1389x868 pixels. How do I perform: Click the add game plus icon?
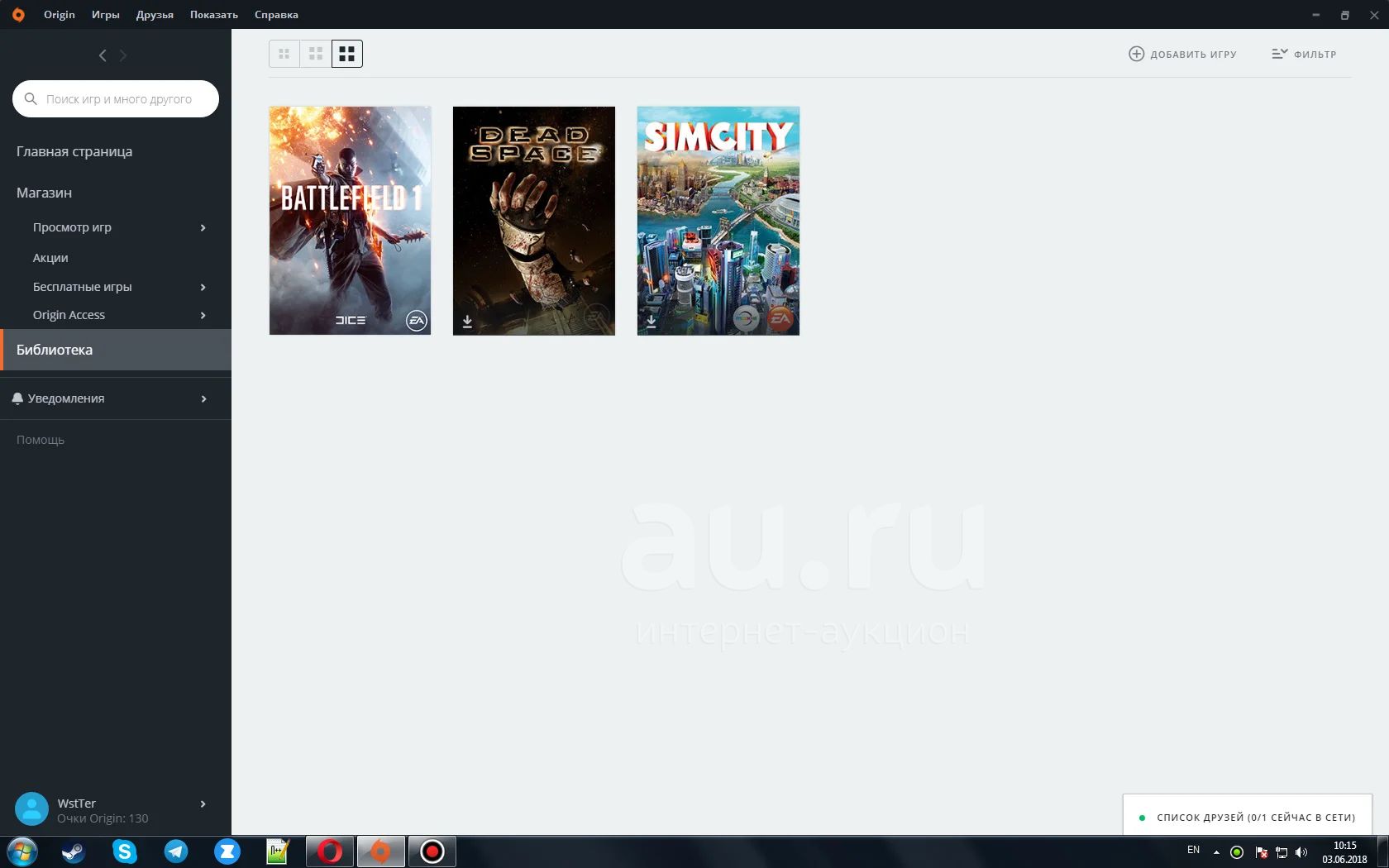(x=1136, y=54)
